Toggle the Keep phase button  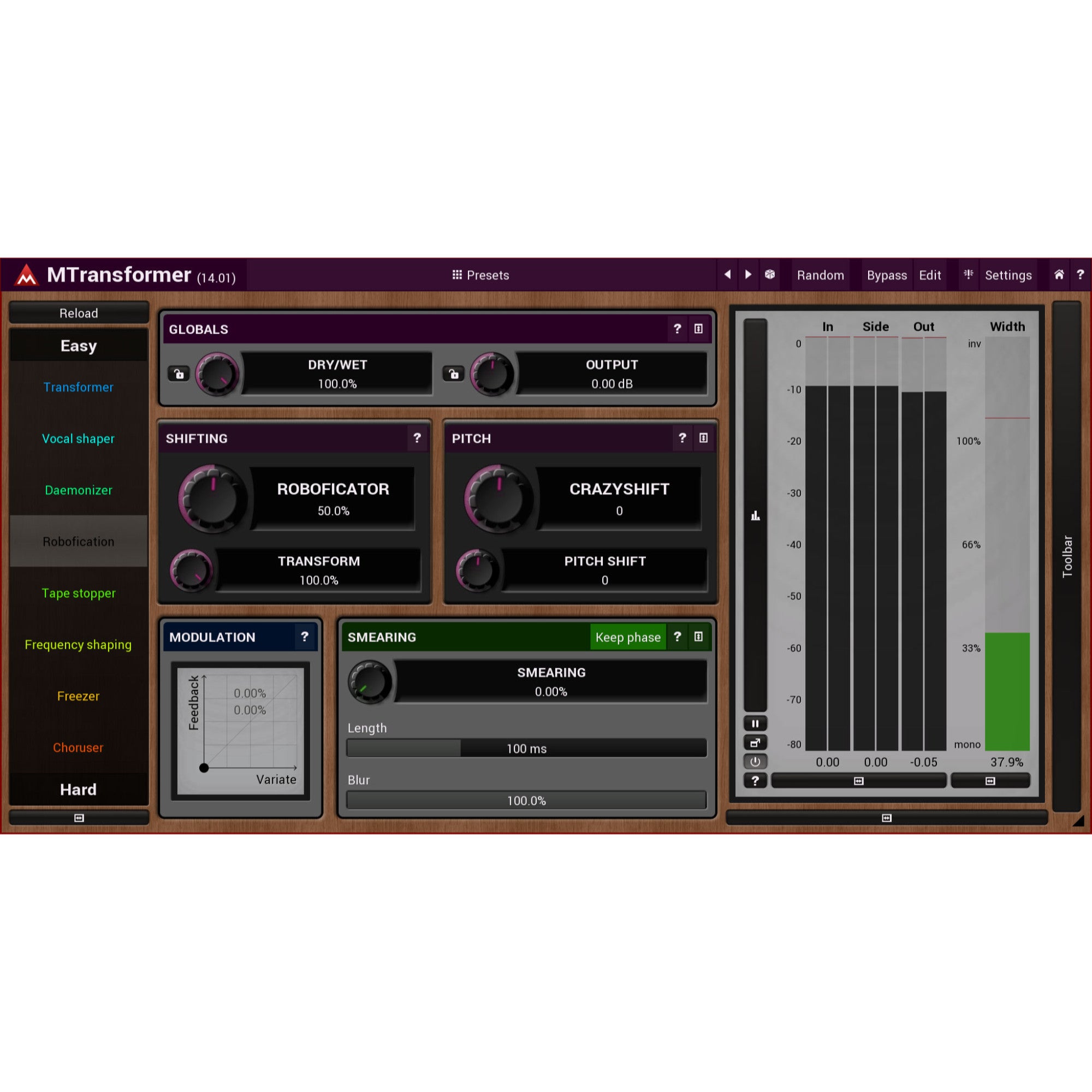(628, 638)
